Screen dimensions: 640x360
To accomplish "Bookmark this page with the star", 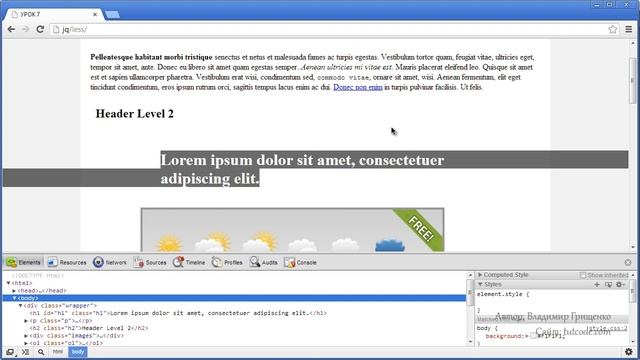I will (612, 29).
